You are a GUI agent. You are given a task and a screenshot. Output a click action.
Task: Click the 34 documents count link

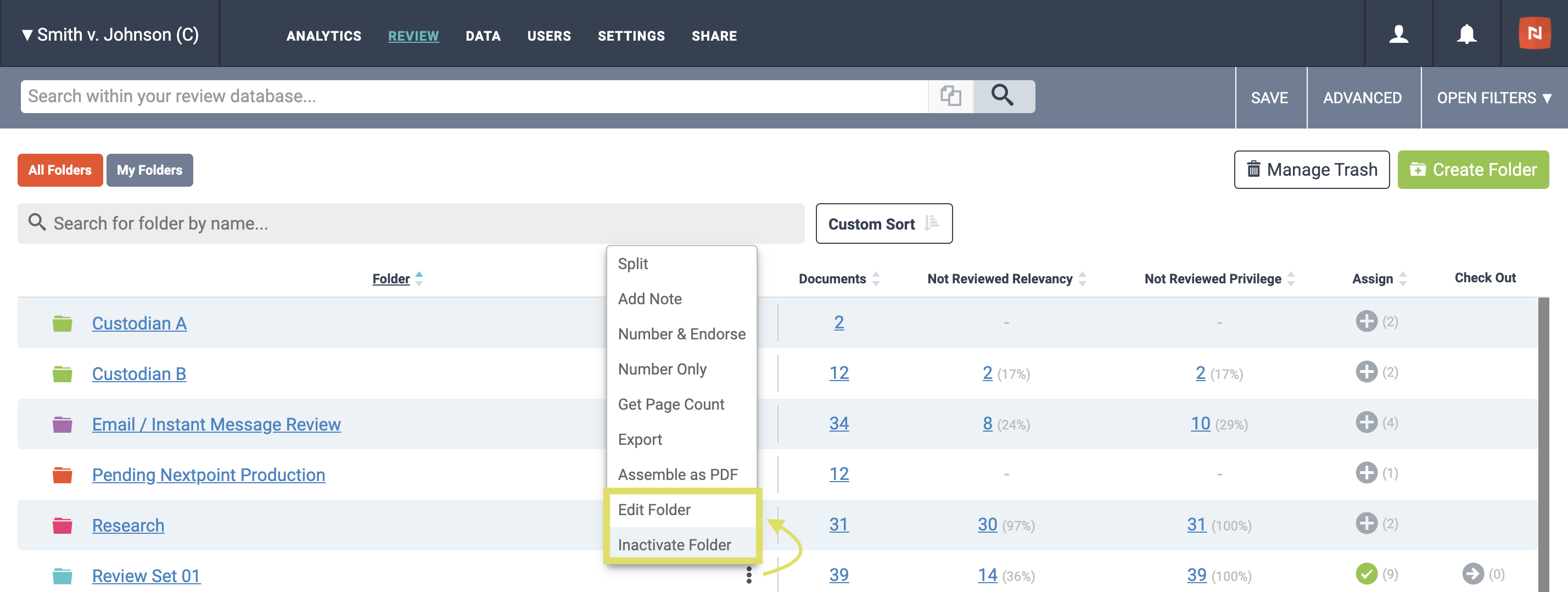pos(838,423)
